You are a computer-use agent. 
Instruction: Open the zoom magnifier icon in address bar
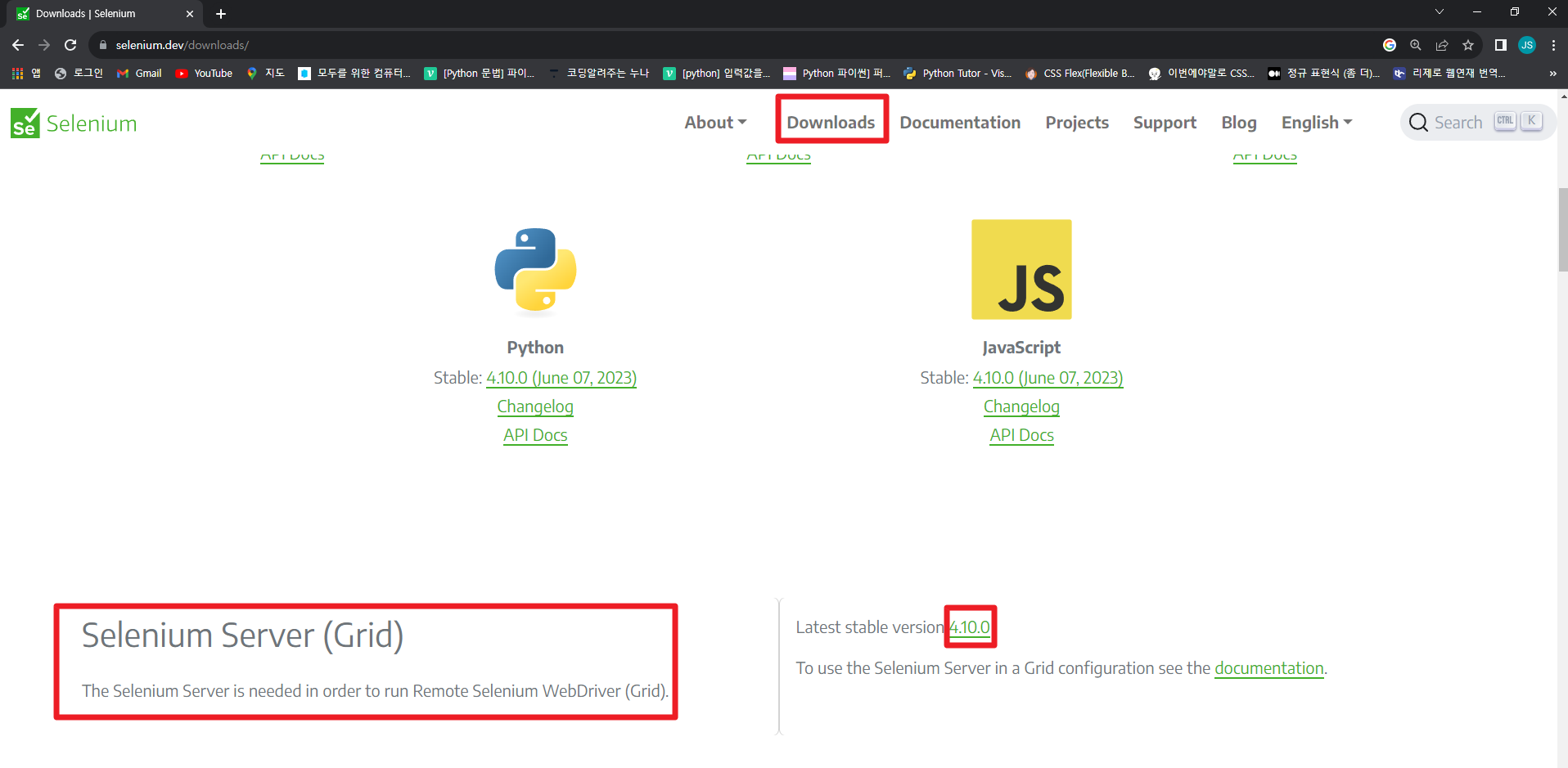[1416, 45]
